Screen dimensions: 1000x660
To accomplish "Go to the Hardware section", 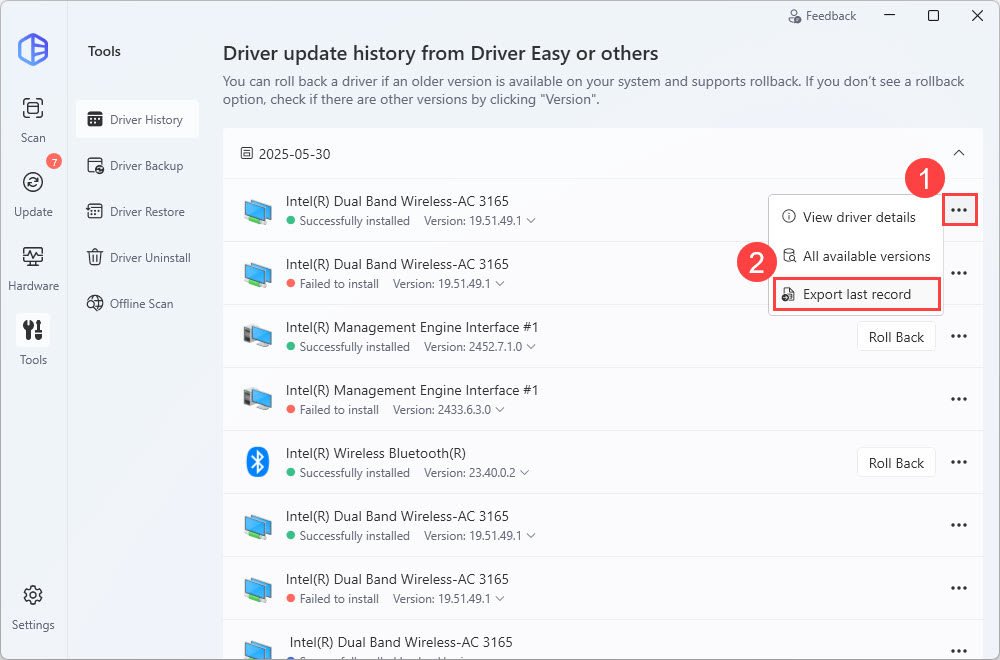I will [33, 266].
